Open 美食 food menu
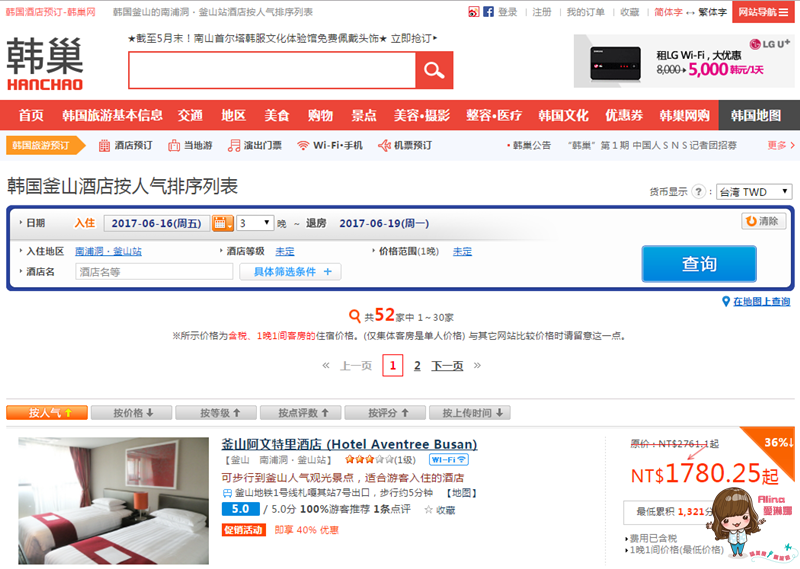The width and height of the screenshot is (800, 569). [x=277, y=115]
